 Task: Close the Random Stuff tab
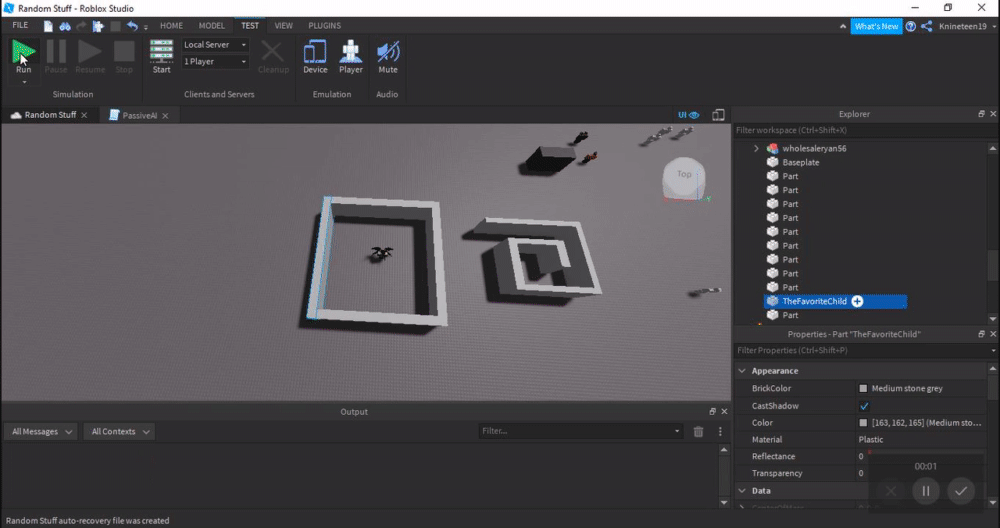tap(84, 115)
